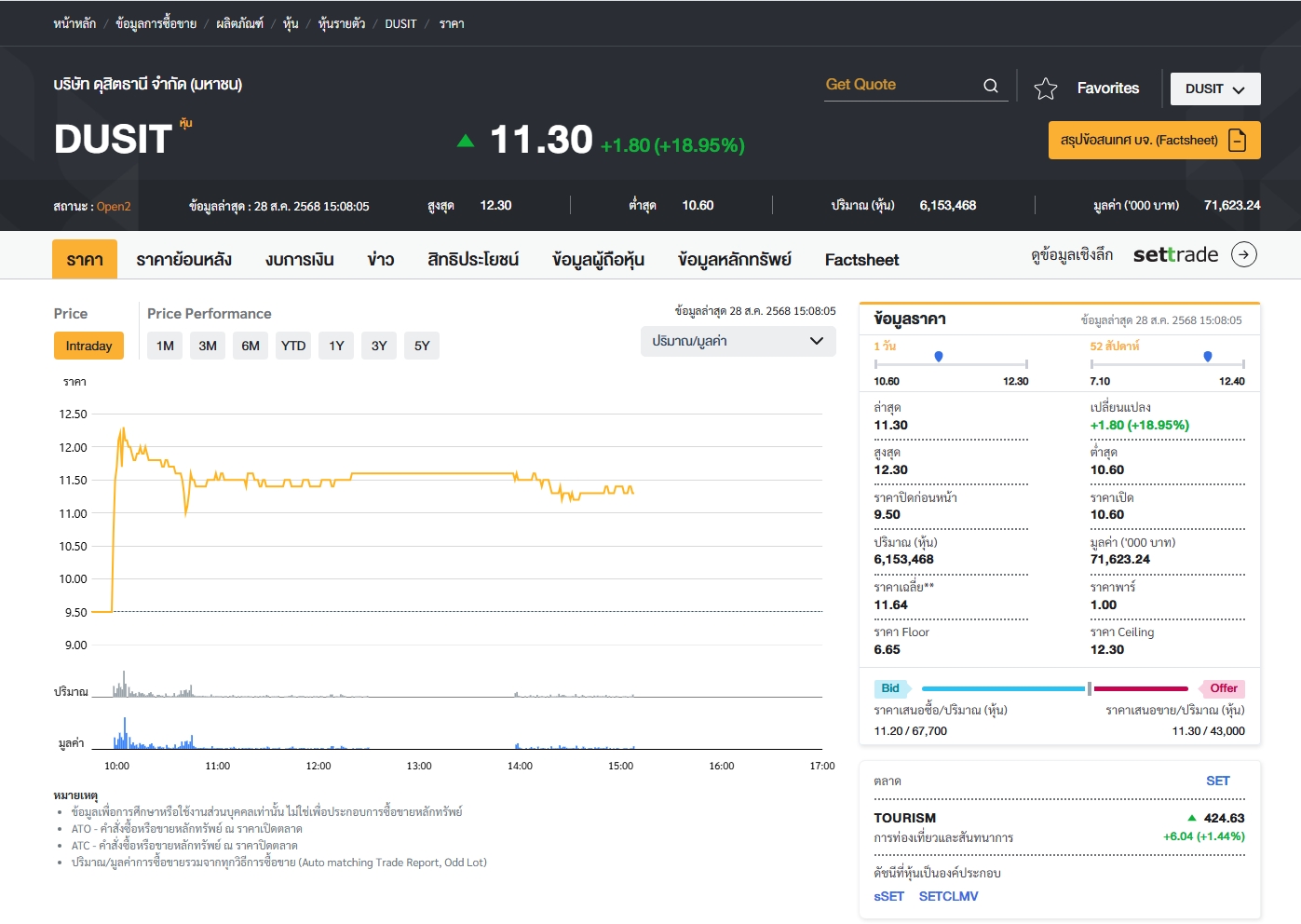The width and height of the screenshot is (1301, 924).
Task: Switch chart to 1Y performance
Action: tap(336, 346)
